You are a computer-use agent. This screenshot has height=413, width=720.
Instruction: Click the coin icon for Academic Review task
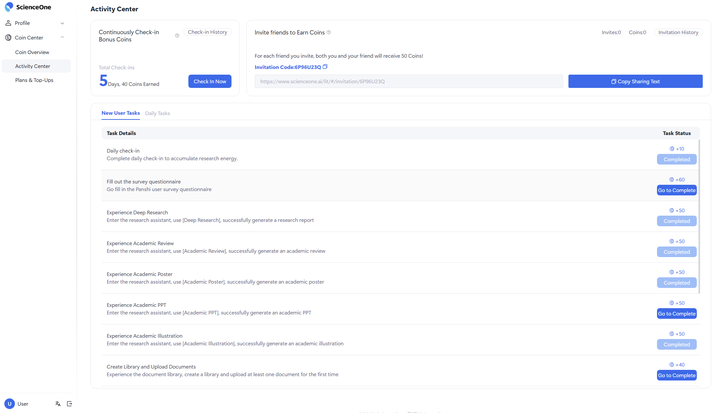672,241
